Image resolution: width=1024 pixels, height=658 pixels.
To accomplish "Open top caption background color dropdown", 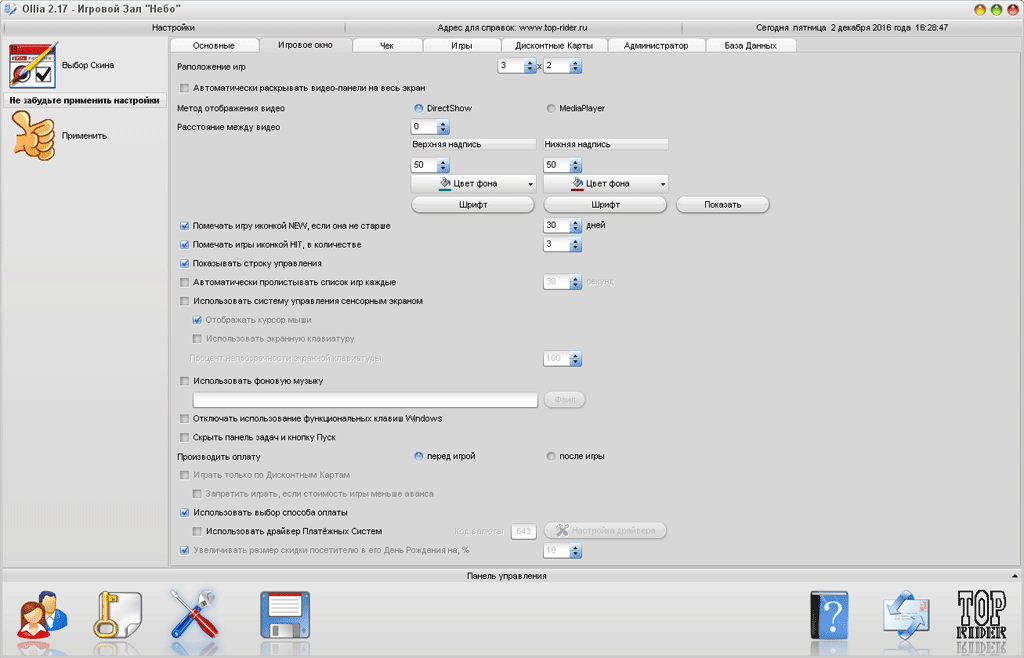I will coord(530,184).
